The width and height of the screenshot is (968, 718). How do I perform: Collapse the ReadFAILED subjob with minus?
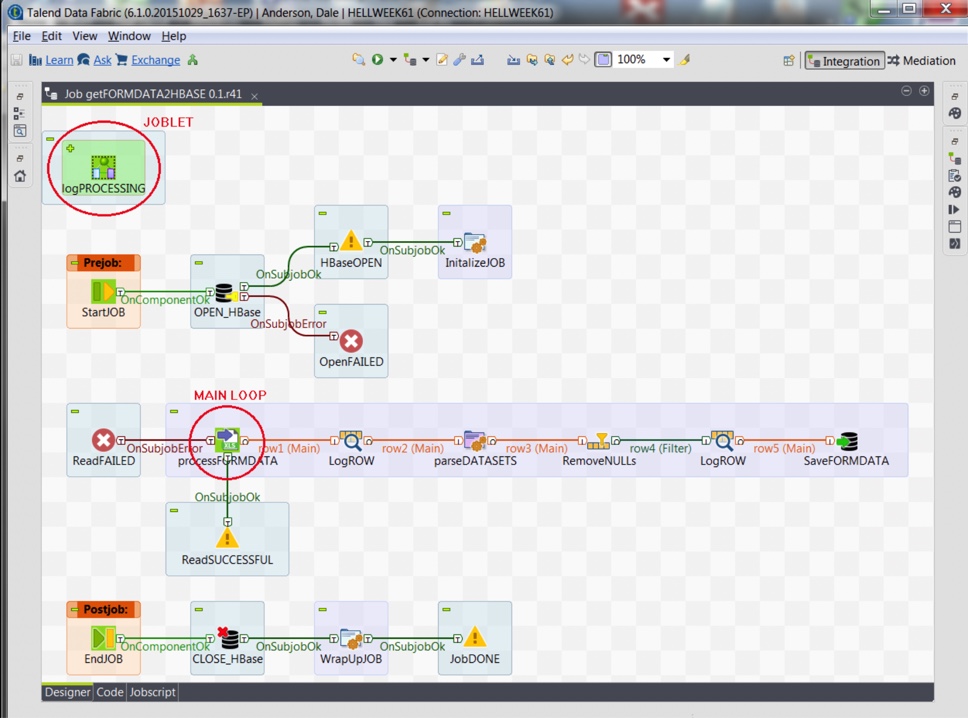(x=75, y=411)
